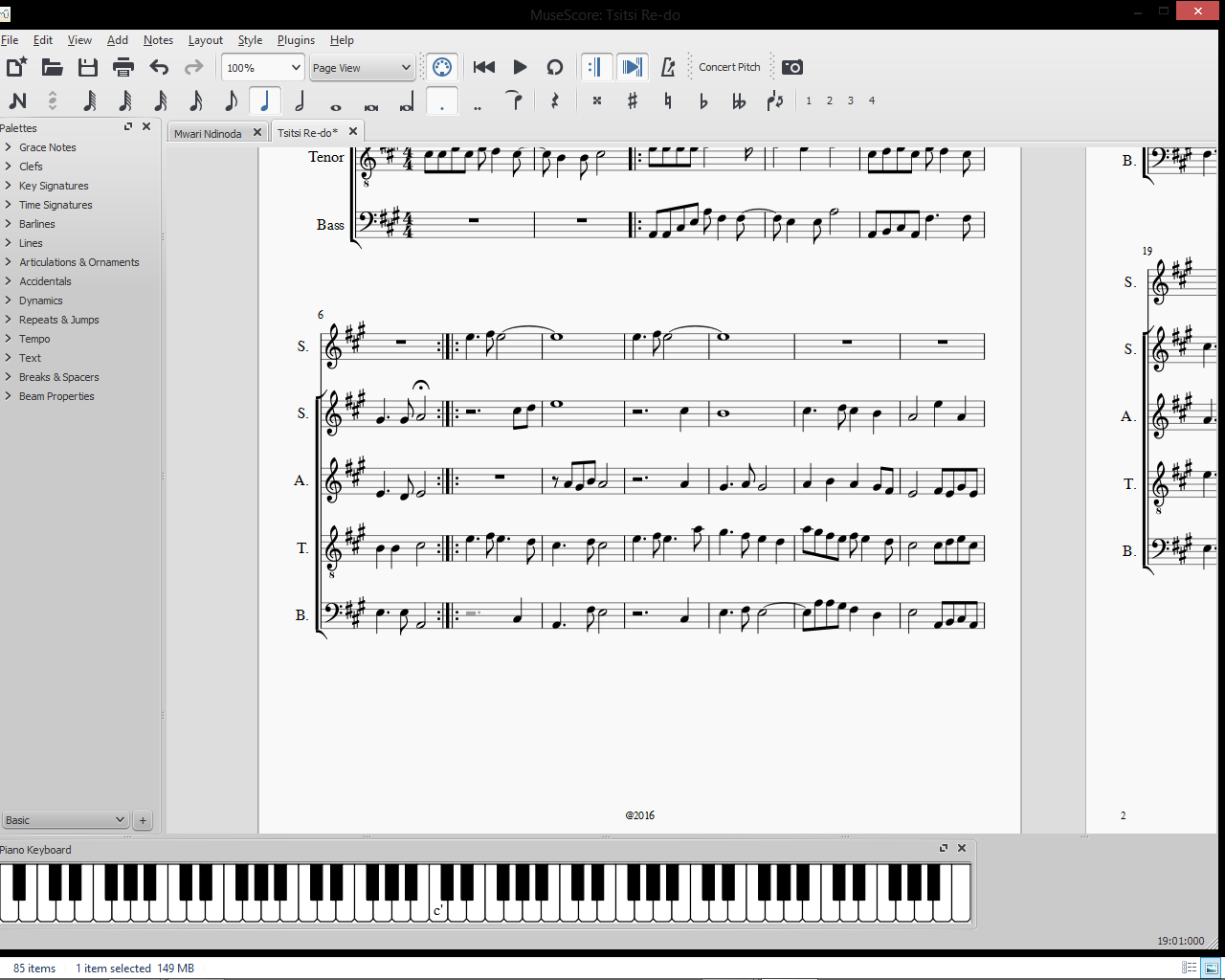Select half note duration
This screenshot has height=980, width=1225.
(x=301, y=100)
